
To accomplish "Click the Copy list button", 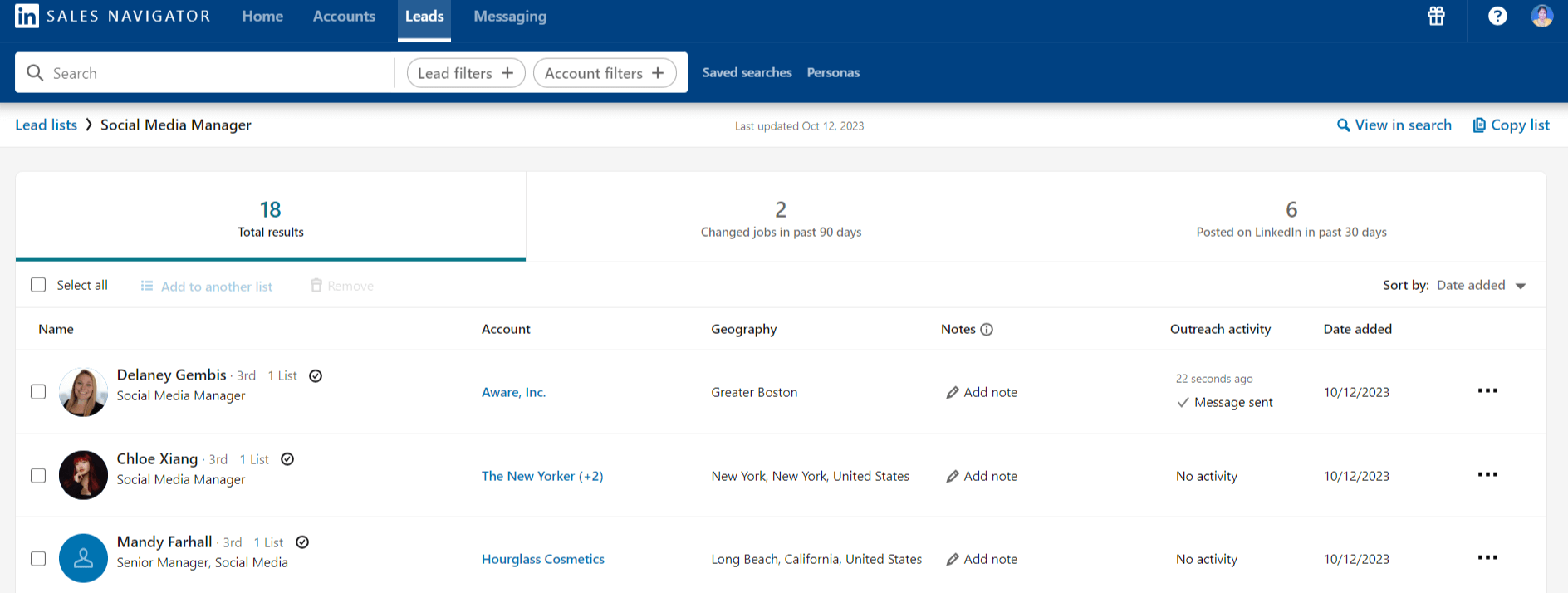I will tap(1511, 125).
